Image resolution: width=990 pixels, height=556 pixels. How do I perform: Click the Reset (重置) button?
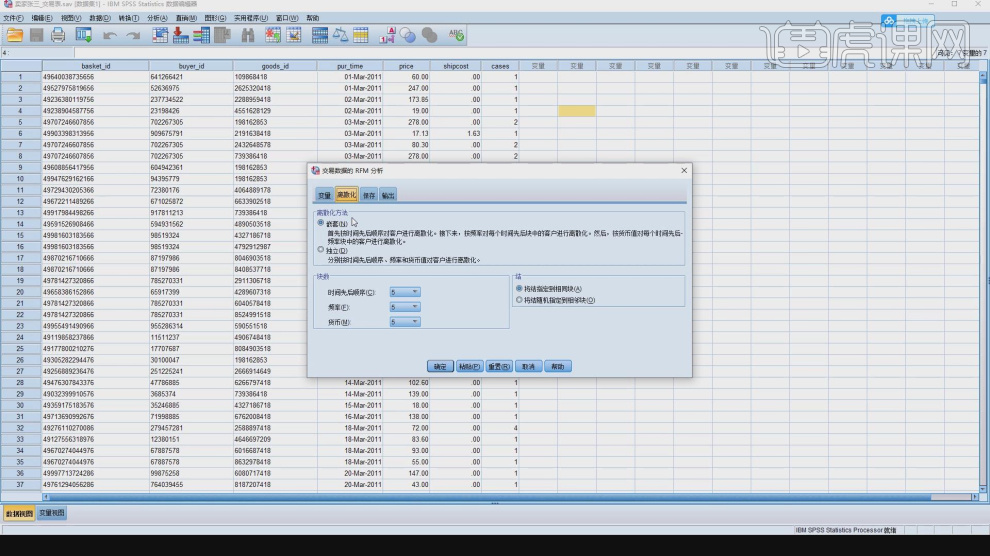499,367
